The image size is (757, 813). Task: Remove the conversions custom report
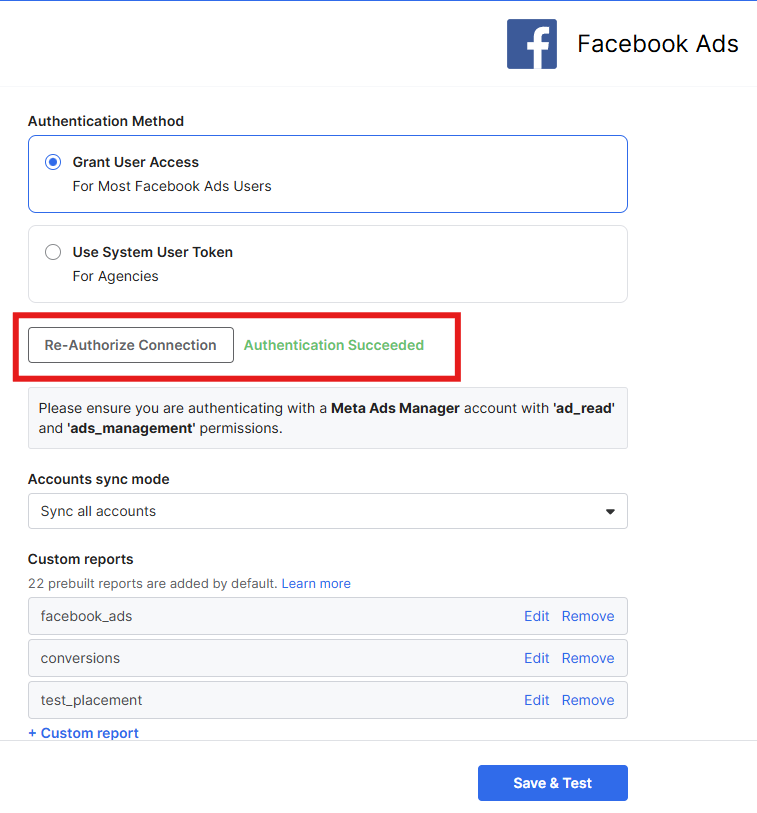click(588, 658)
